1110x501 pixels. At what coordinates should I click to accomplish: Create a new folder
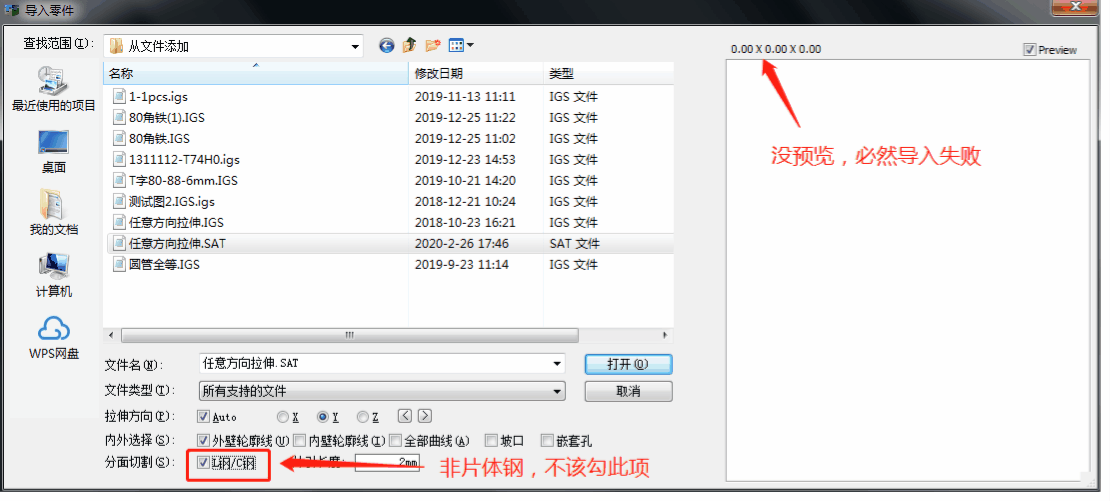(x=432, y=46)
